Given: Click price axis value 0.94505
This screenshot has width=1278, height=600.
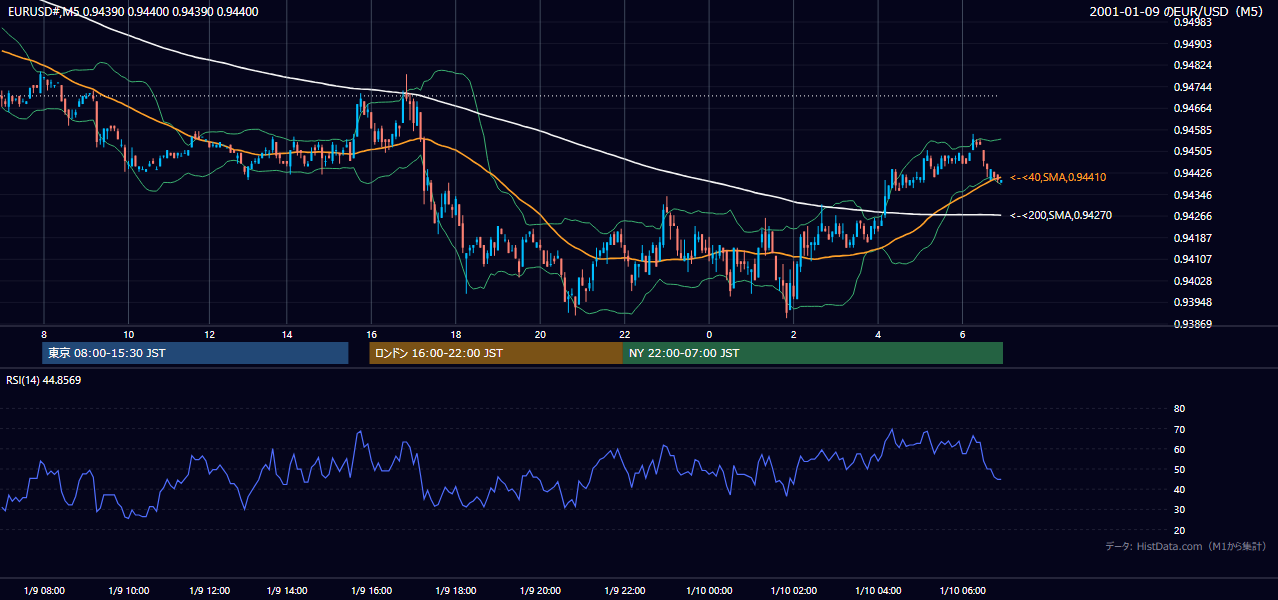Looking at the screenshot, I should coord(1192,152).
